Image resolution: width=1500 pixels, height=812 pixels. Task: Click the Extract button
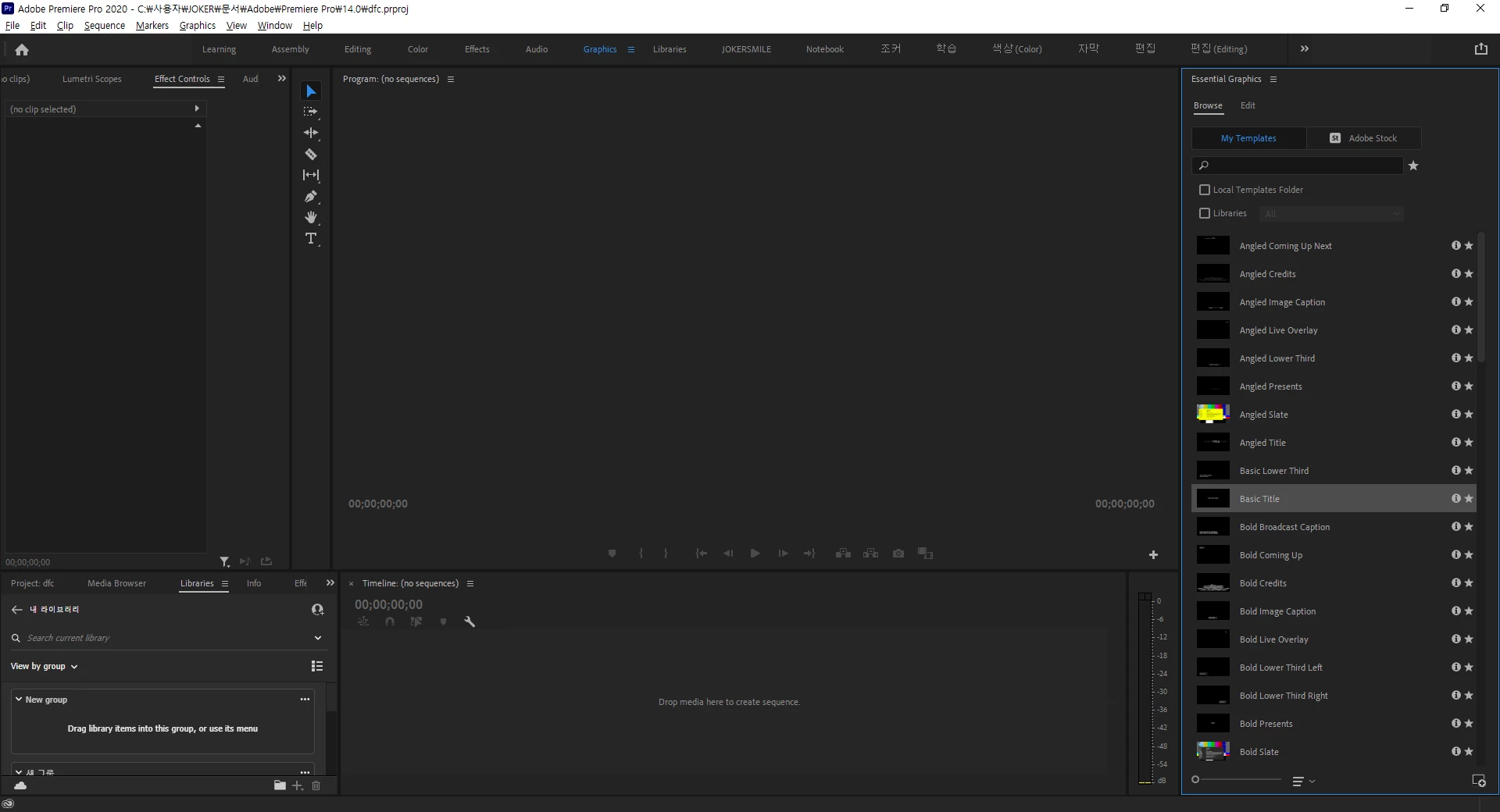click(x=870, y=554)
